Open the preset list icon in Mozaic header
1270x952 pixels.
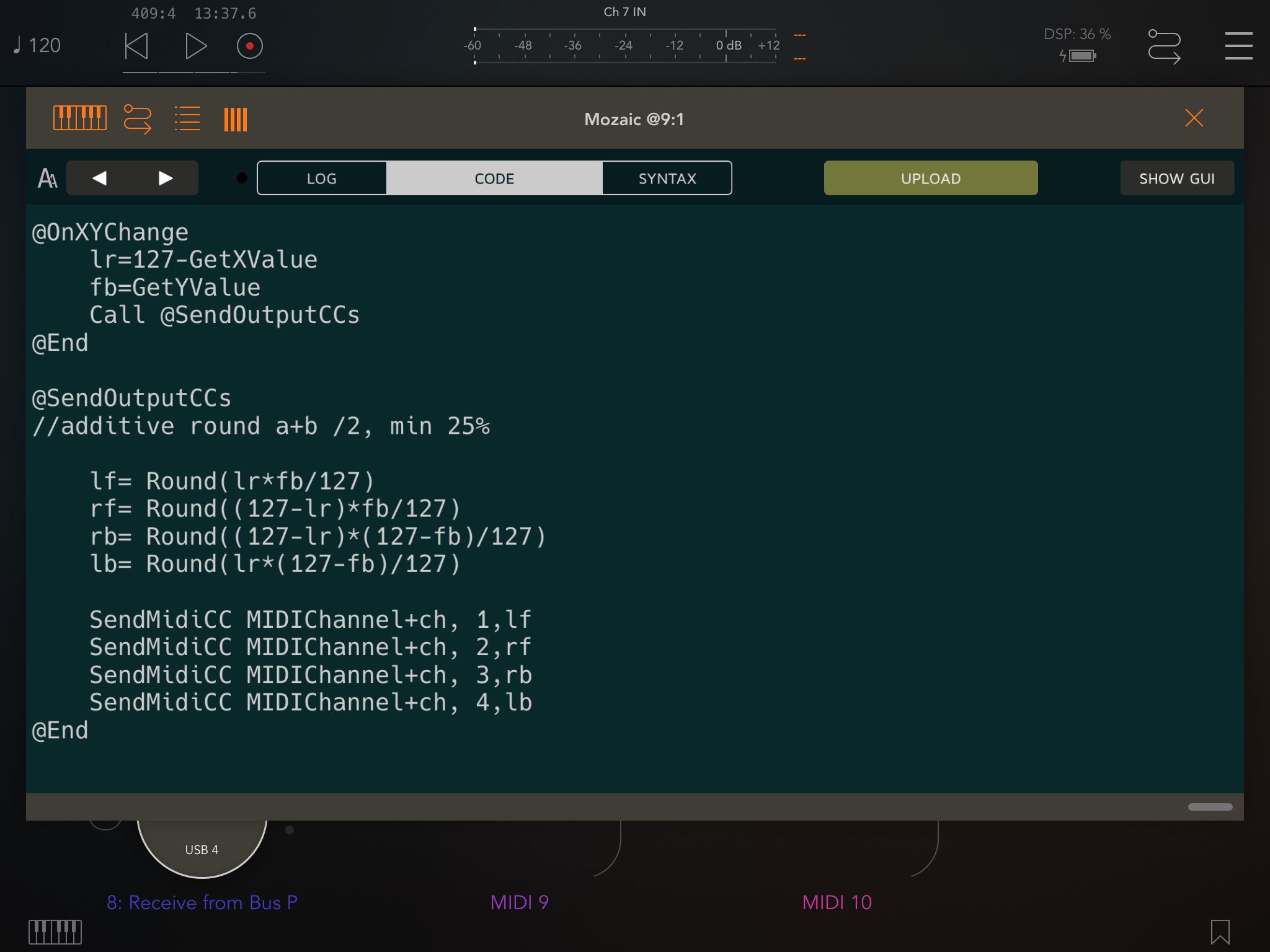pyautogui.click(x=187, y=118)
